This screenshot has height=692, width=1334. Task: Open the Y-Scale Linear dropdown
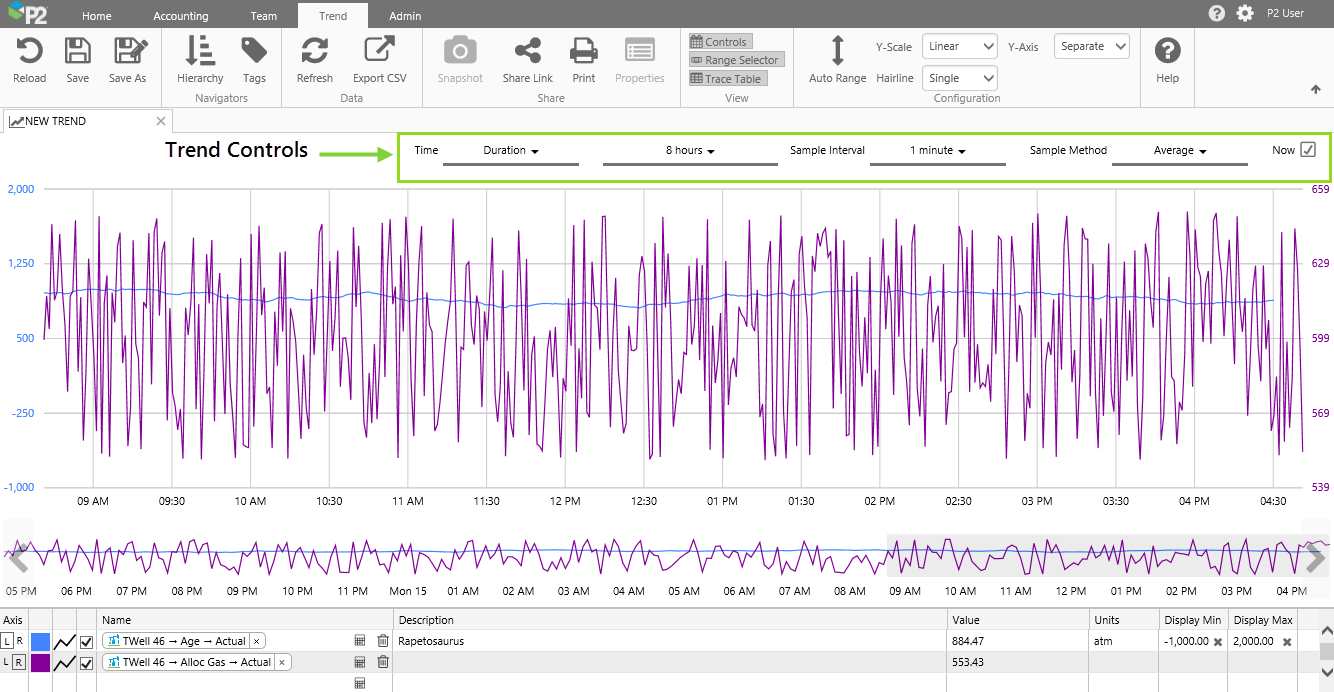[959, 46]
